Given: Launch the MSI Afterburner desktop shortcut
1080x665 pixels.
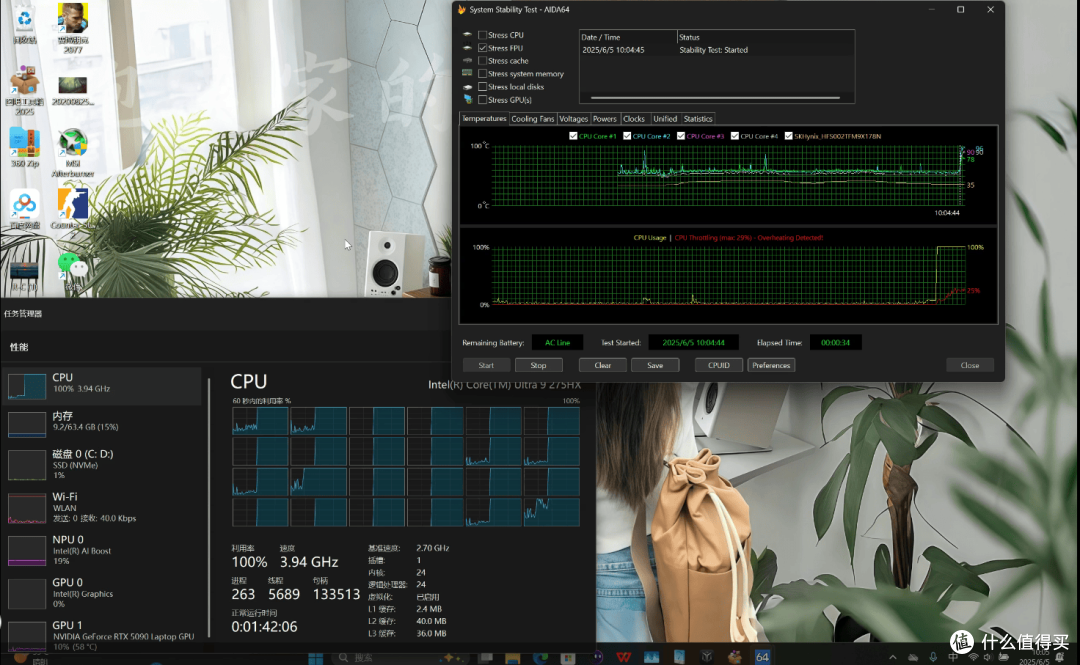Looking at the screenshot, I should [x=72, y=153].
